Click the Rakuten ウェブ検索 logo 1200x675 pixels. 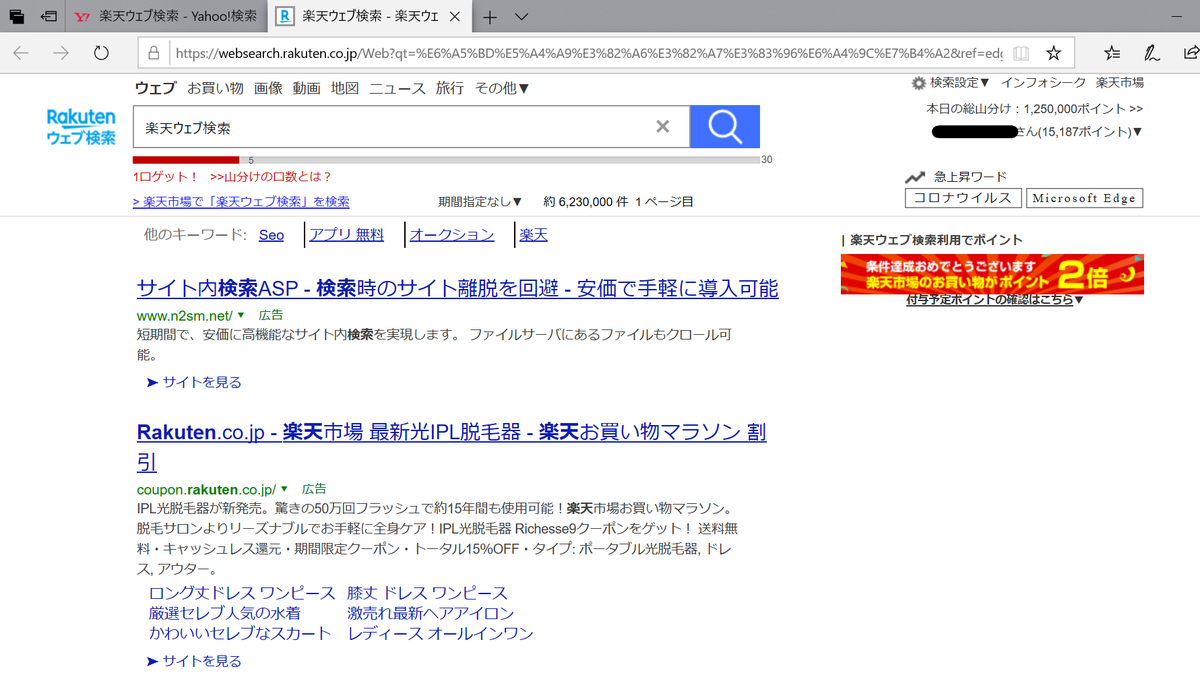(81, 127)
